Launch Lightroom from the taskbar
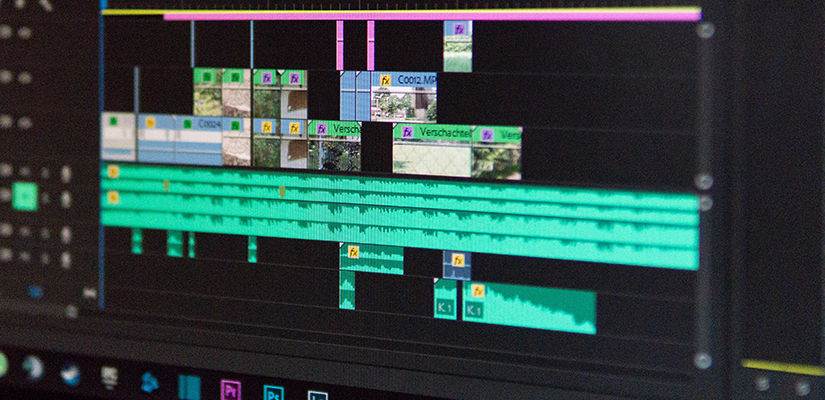Image resolution: width=825 pixels, height=400 pixels. (317, 395)
